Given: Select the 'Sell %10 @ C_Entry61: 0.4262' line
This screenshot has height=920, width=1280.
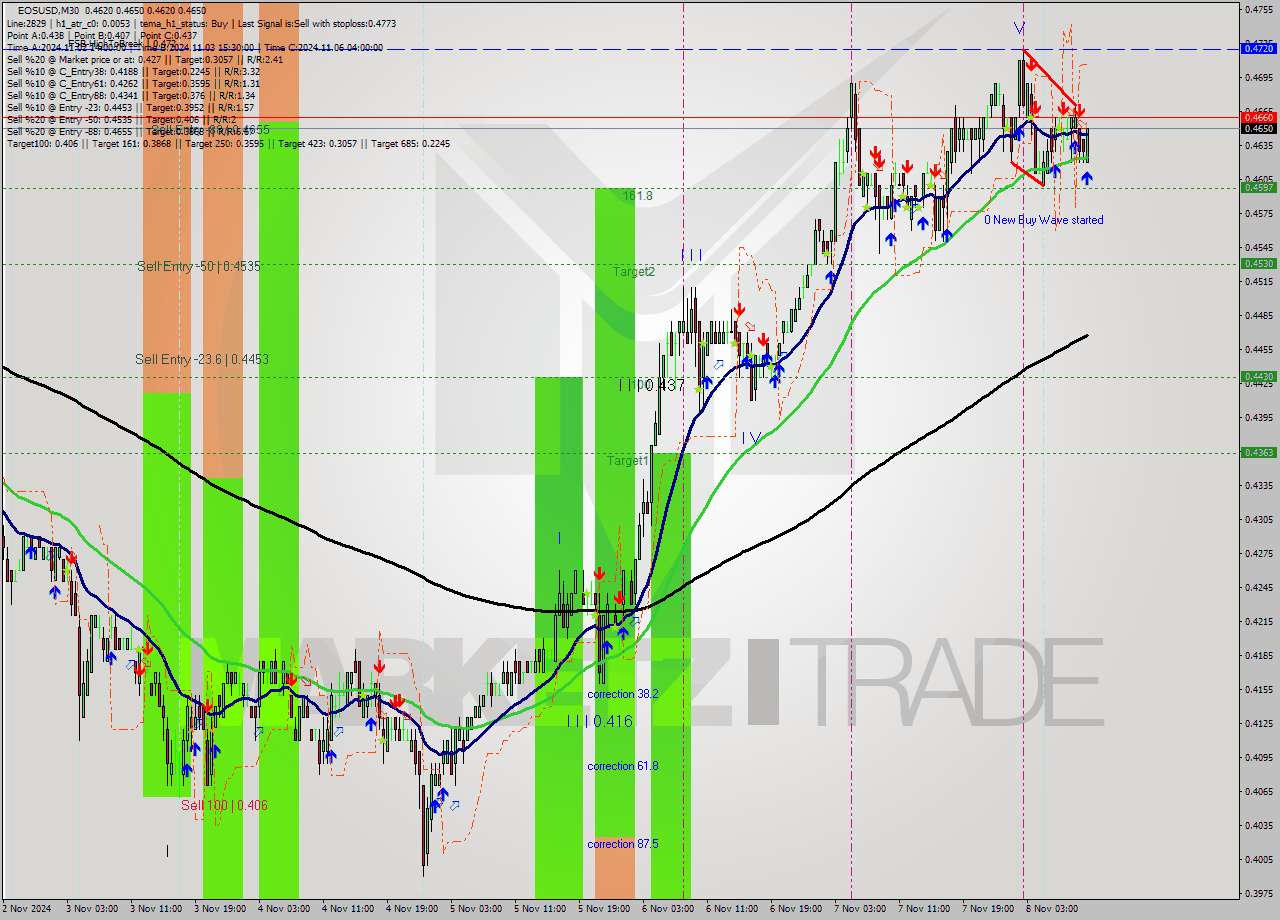Looking at the screenshot, I should (133, 84).
